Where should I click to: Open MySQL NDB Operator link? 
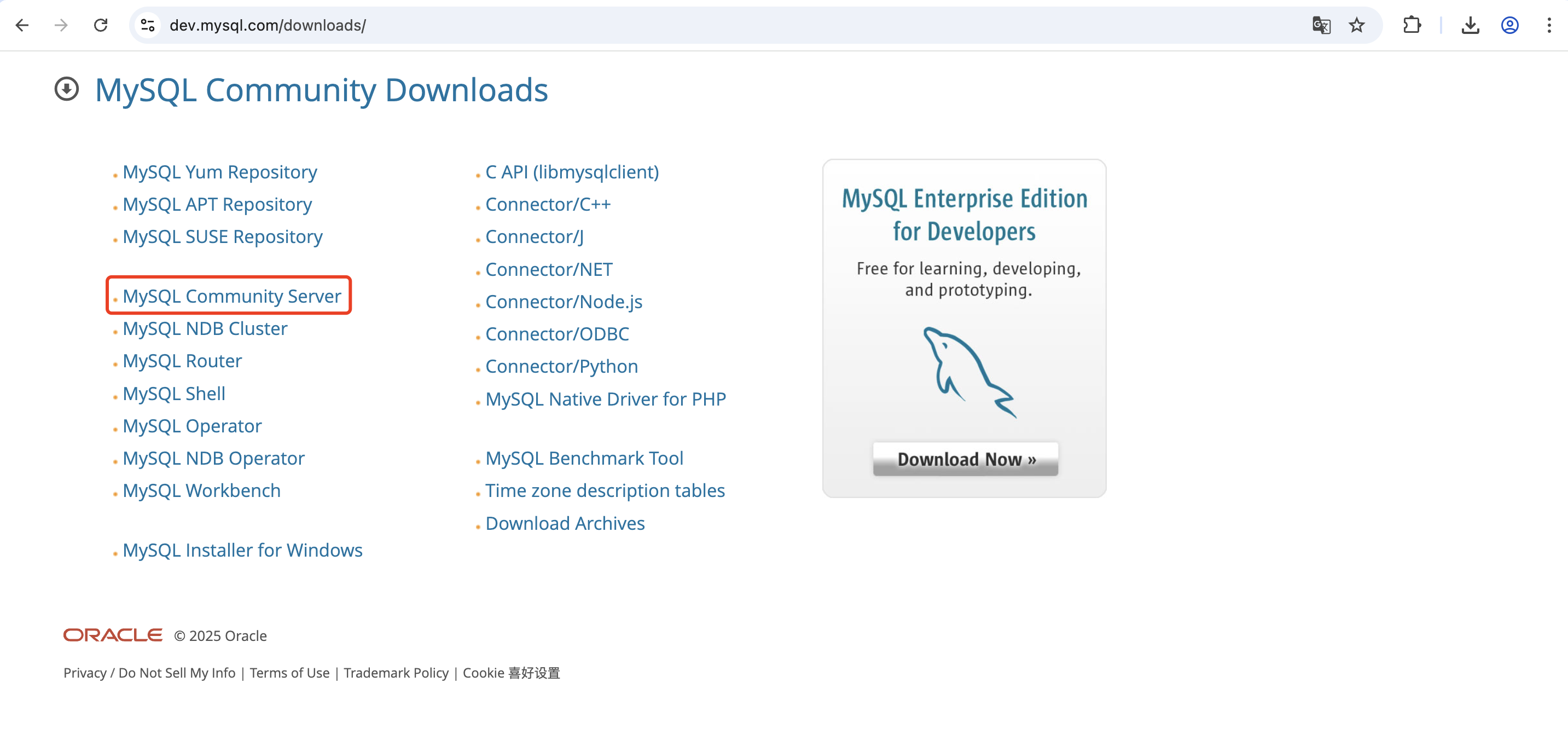coord(214,459)
